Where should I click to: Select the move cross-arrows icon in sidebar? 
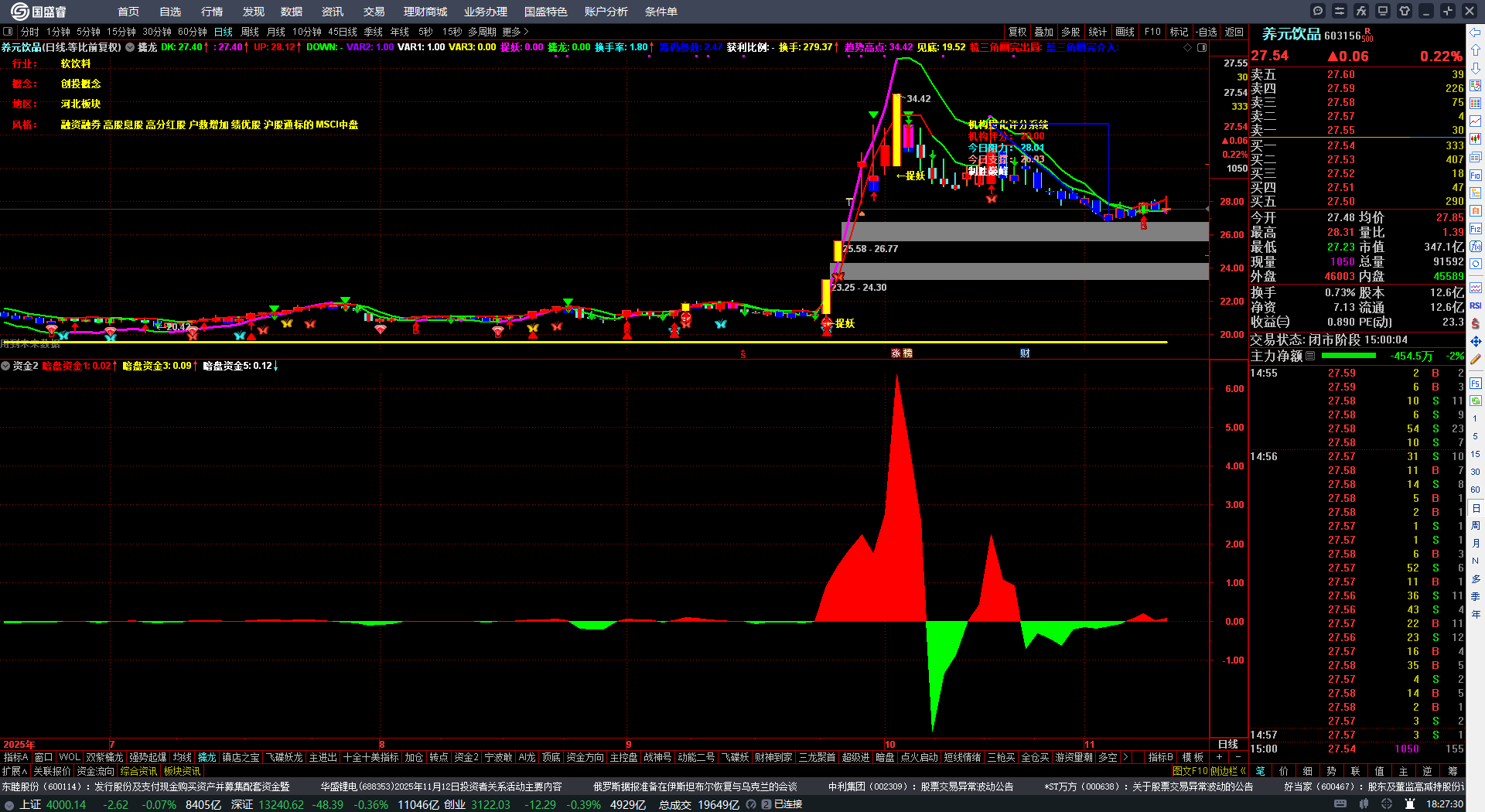pyautogui.click(x=1476, y=341)
